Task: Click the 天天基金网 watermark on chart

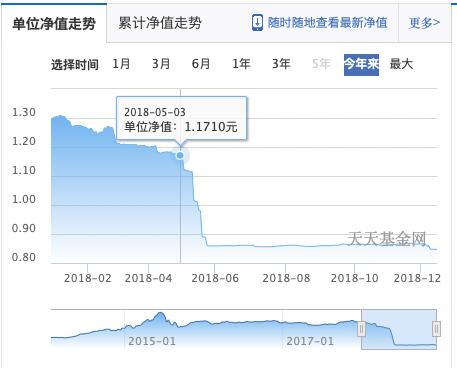Action: (x=387, y=239)
